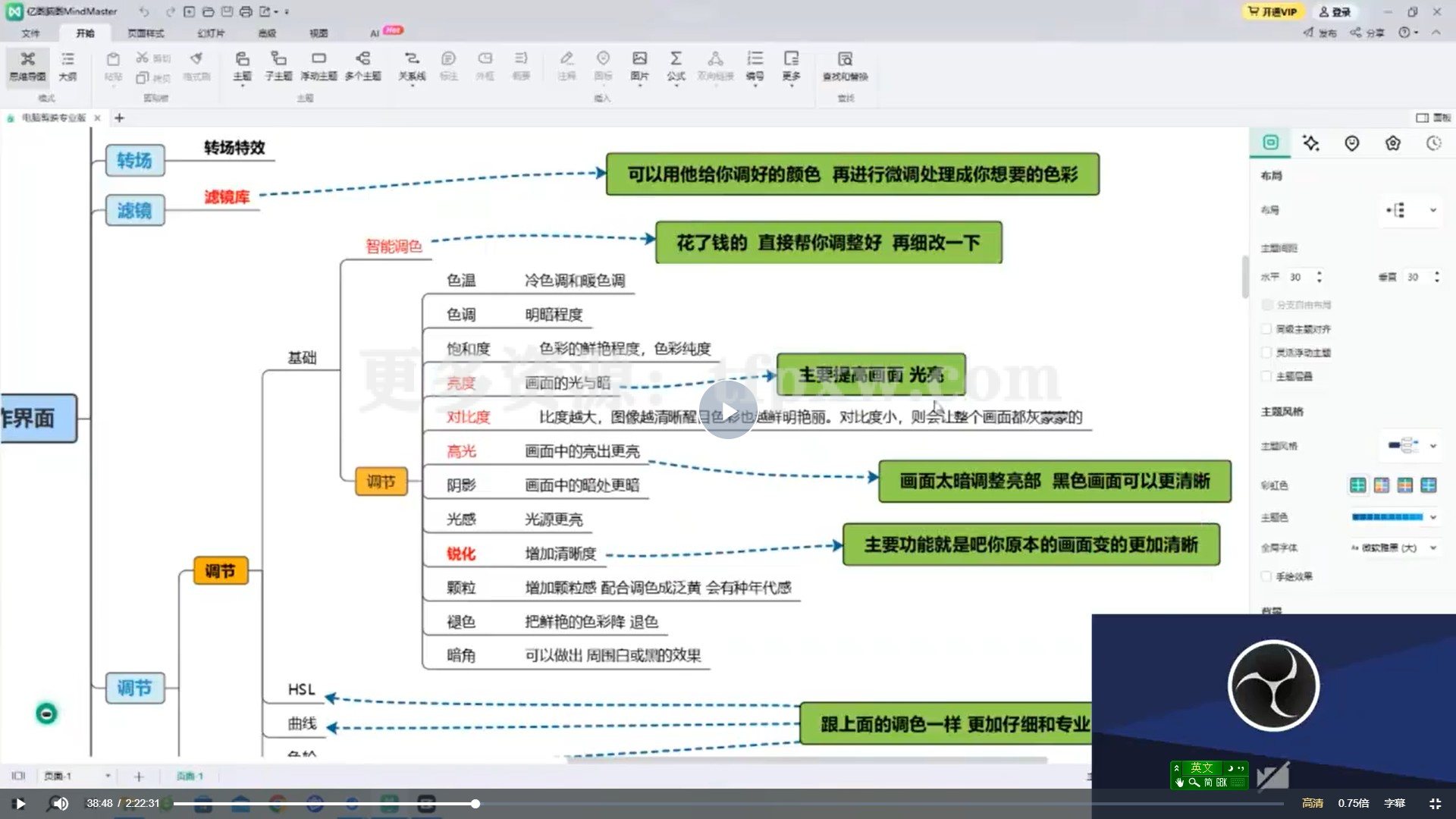The width and height of the screenshot is (1456, 819).
Task: Open 查找和替换 find and replace
Action: (x=845, y=68)
